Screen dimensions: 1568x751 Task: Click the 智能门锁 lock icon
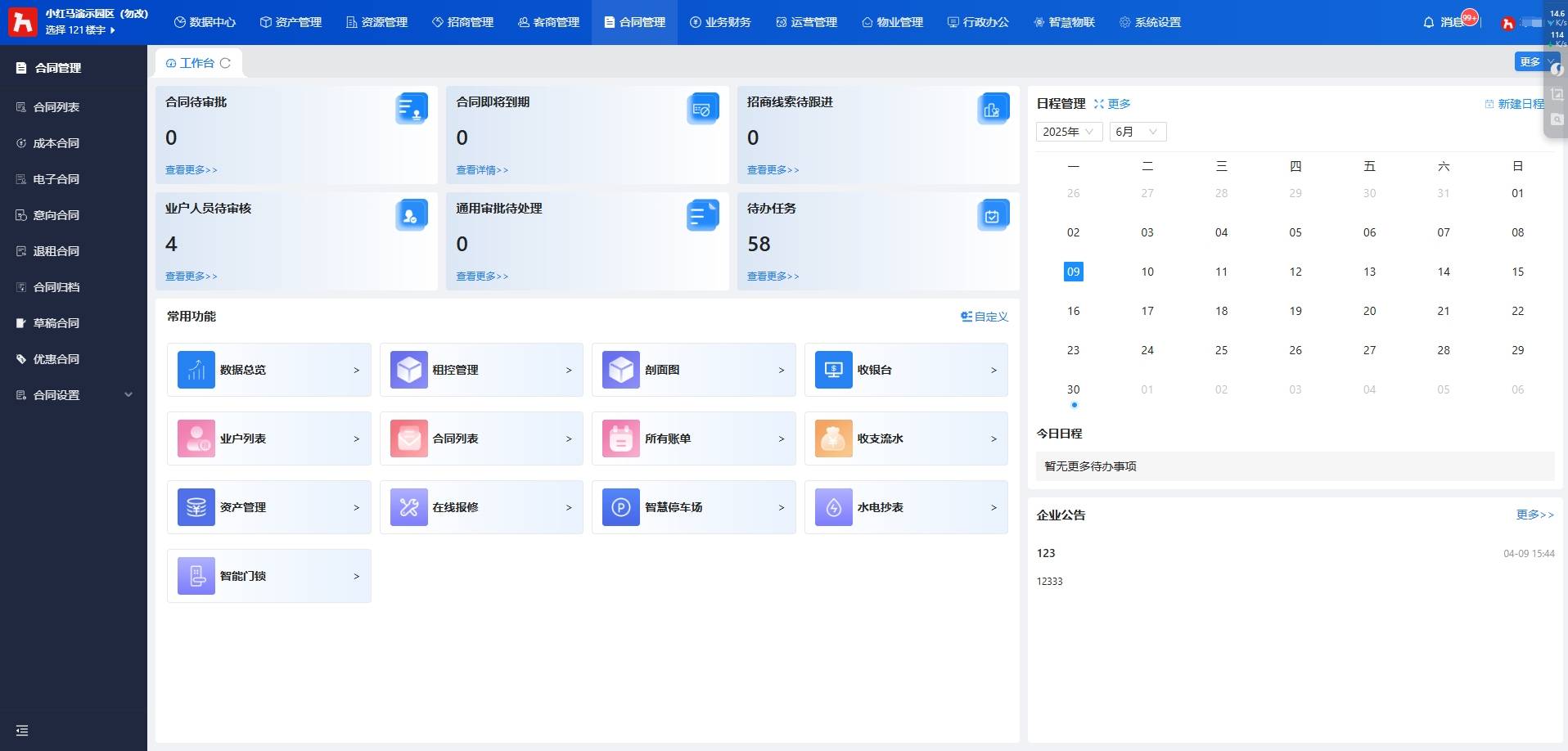click(196, 576)
